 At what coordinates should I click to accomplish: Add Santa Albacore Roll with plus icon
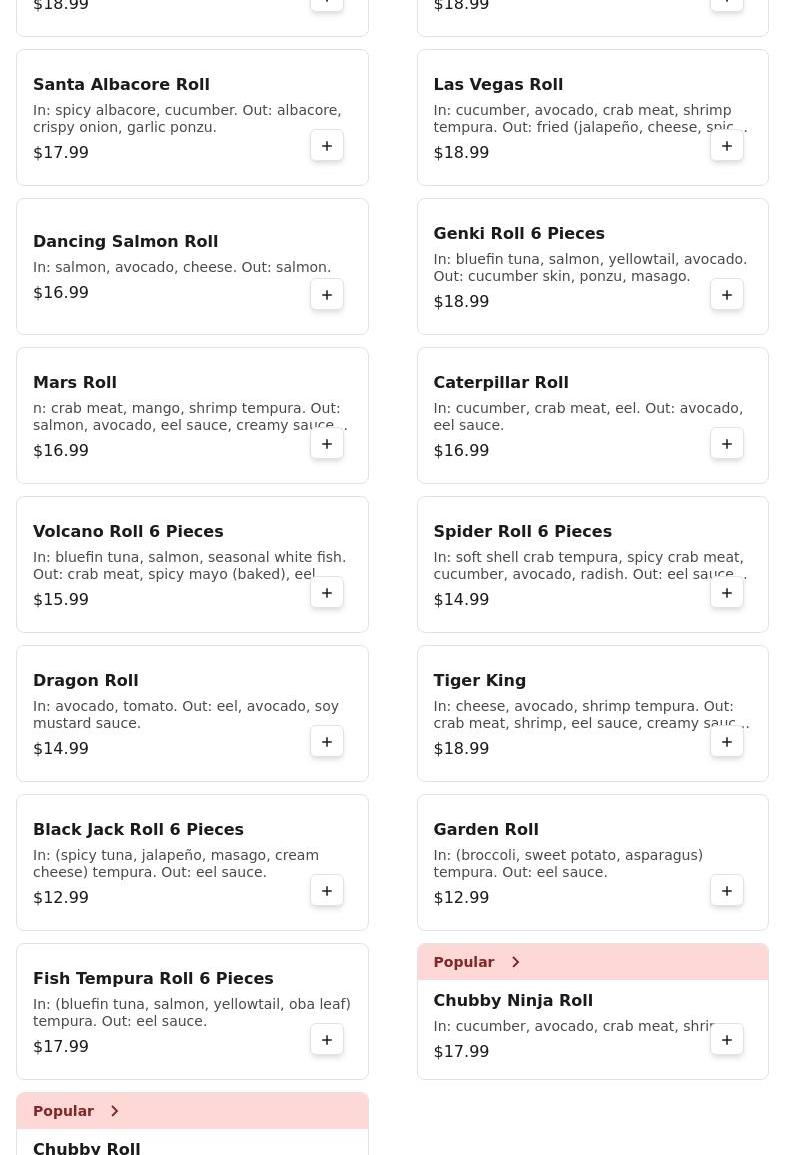click(327, 146)
